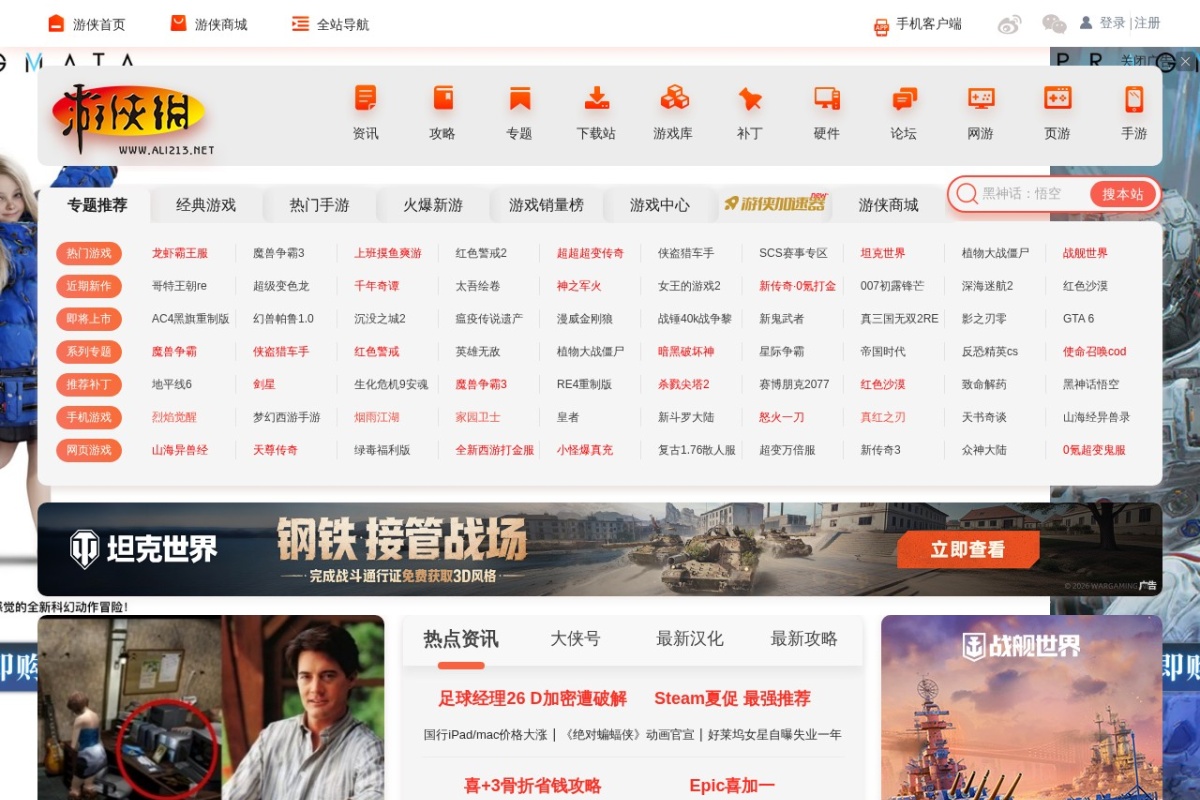
Task: Click the 登录 login link
Action: pyautogui.click(x=1112, y=23)
